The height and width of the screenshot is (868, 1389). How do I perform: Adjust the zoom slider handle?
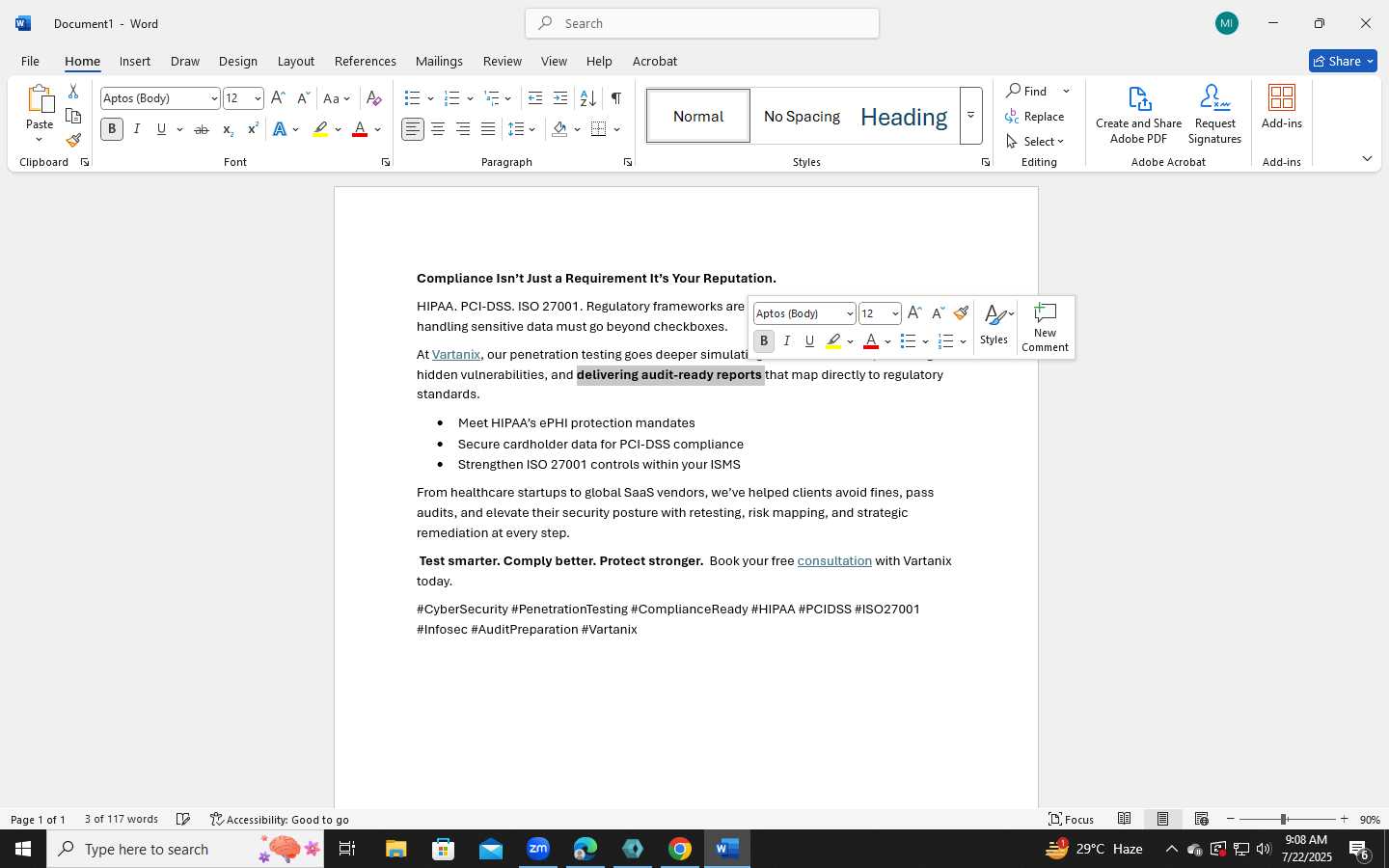1284,819
